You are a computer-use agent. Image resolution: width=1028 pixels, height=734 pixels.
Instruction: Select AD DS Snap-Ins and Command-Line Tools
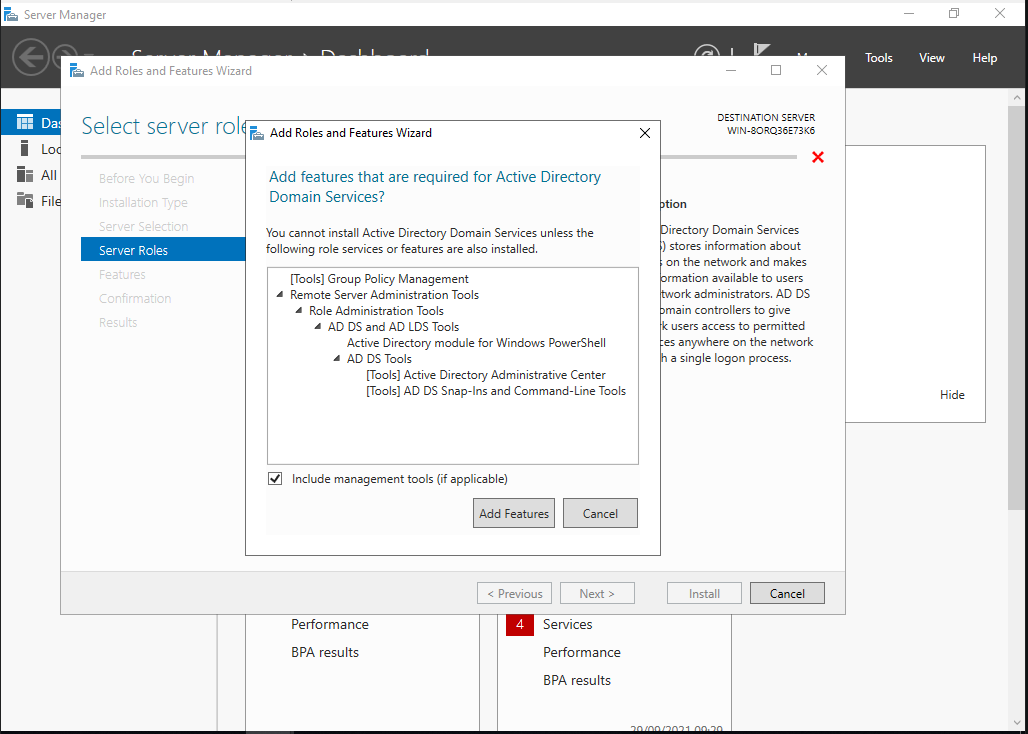coord(496,391)
